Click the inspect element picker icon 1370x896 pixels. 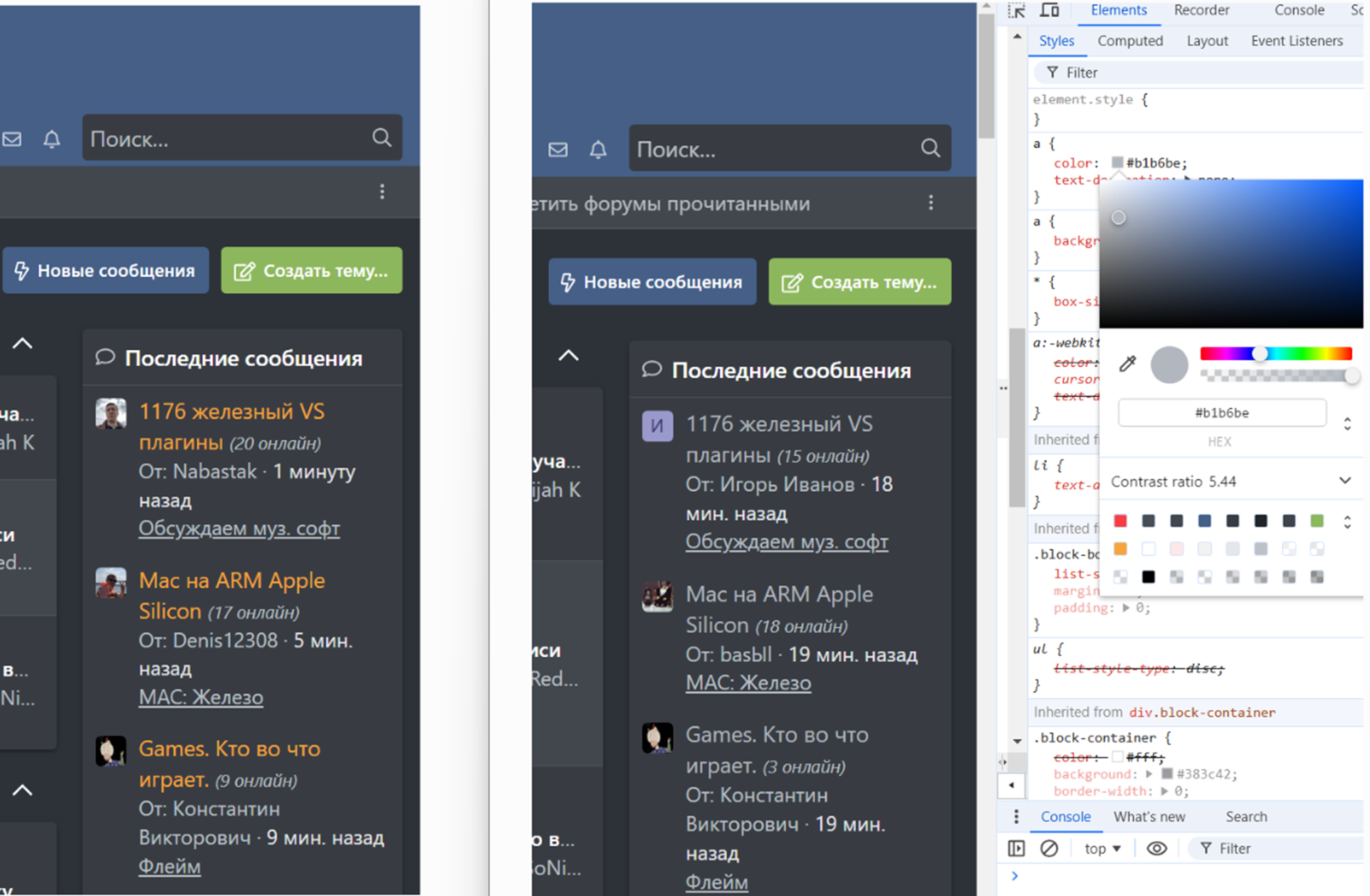[1016, 11]
